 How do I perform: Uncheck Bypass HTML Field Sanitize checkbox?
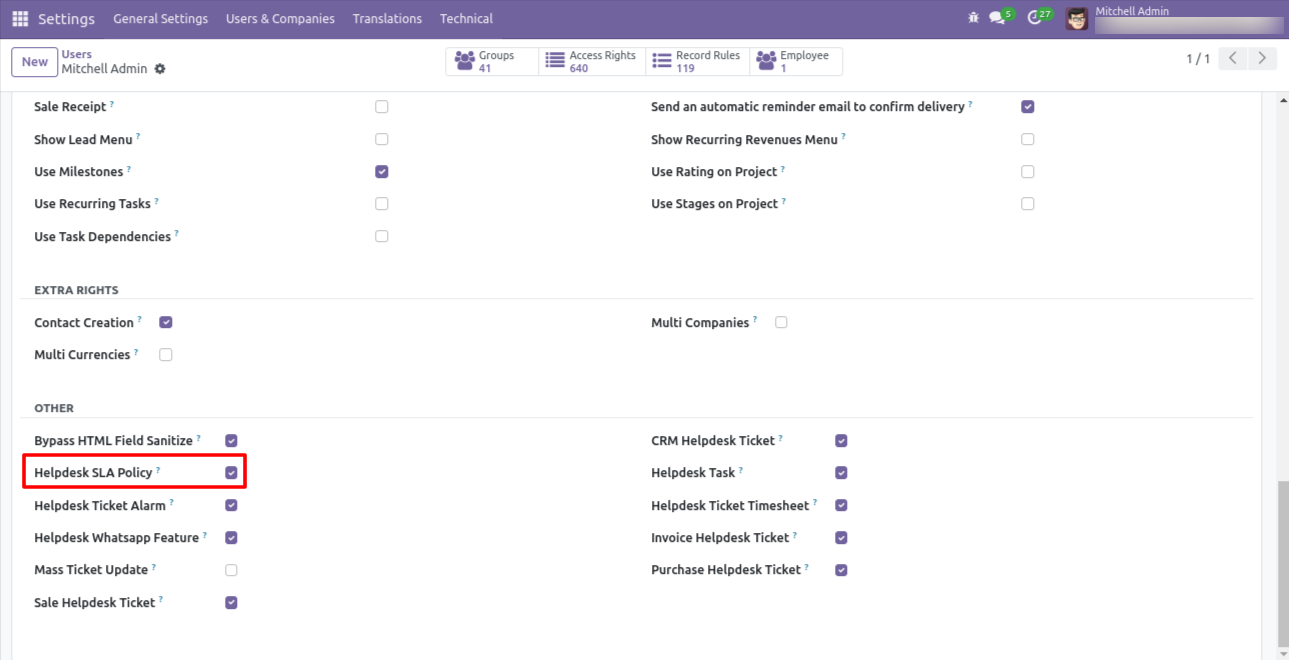231,440
